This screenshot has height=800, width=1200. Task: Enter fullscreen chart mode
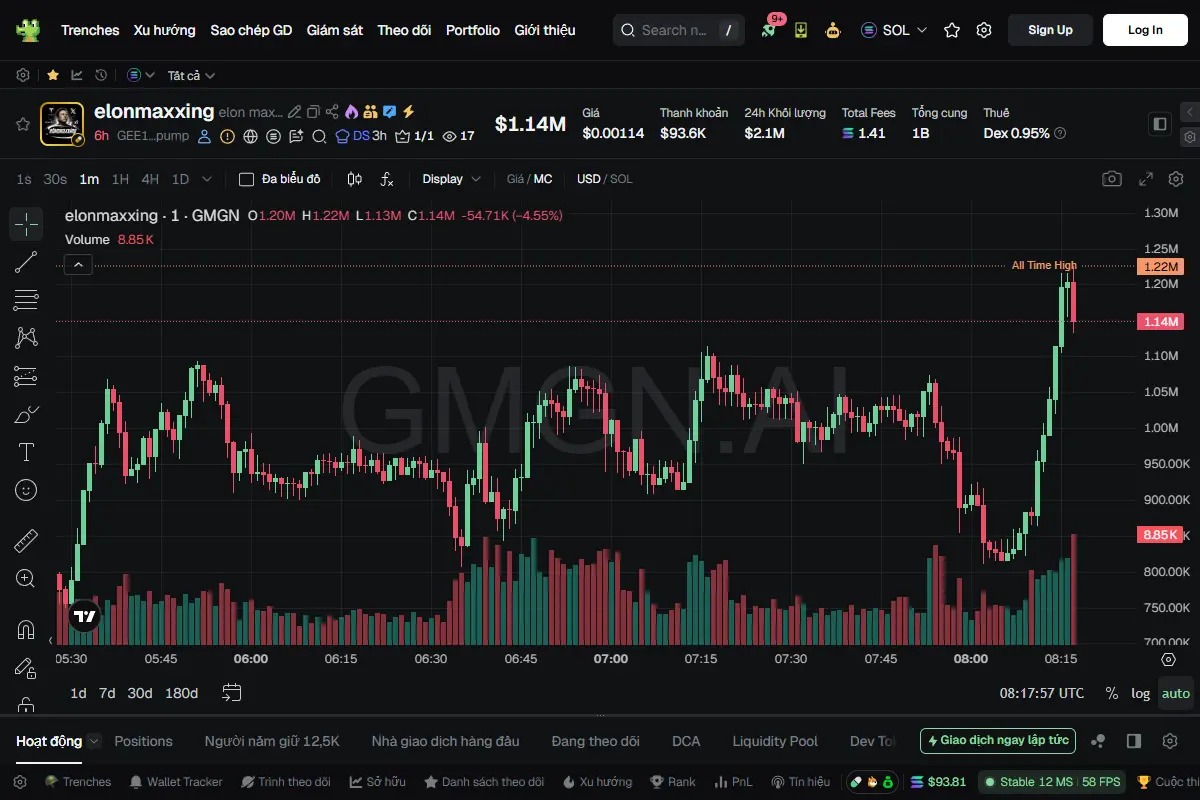click(1146, 179)
